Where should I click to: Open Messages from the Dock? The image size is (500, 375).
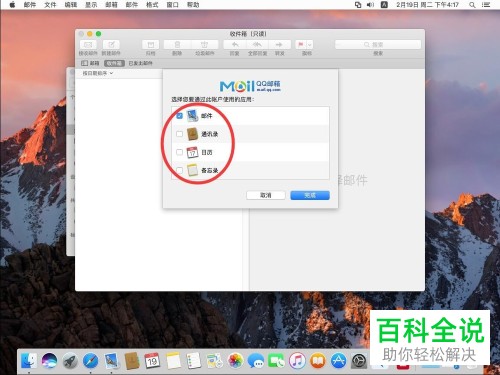pos(256,361)
